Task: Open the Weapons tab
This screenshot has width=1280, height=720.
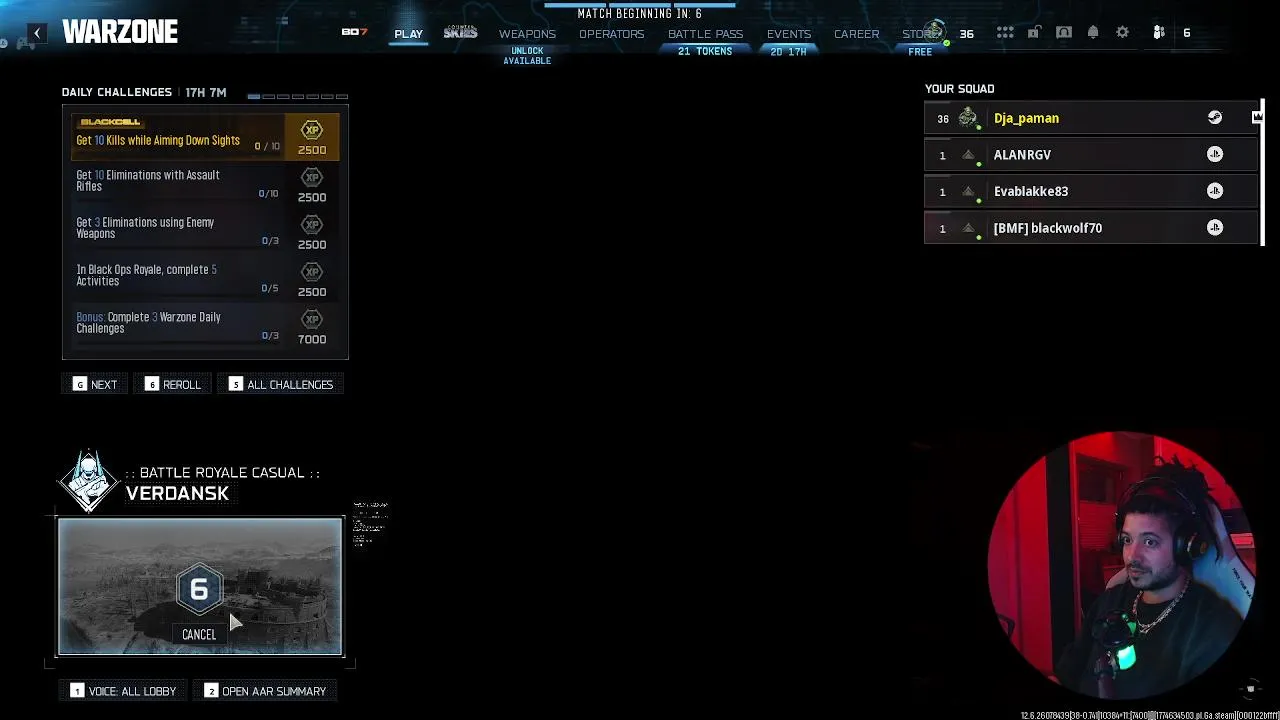Action: (x=527, y=34)
